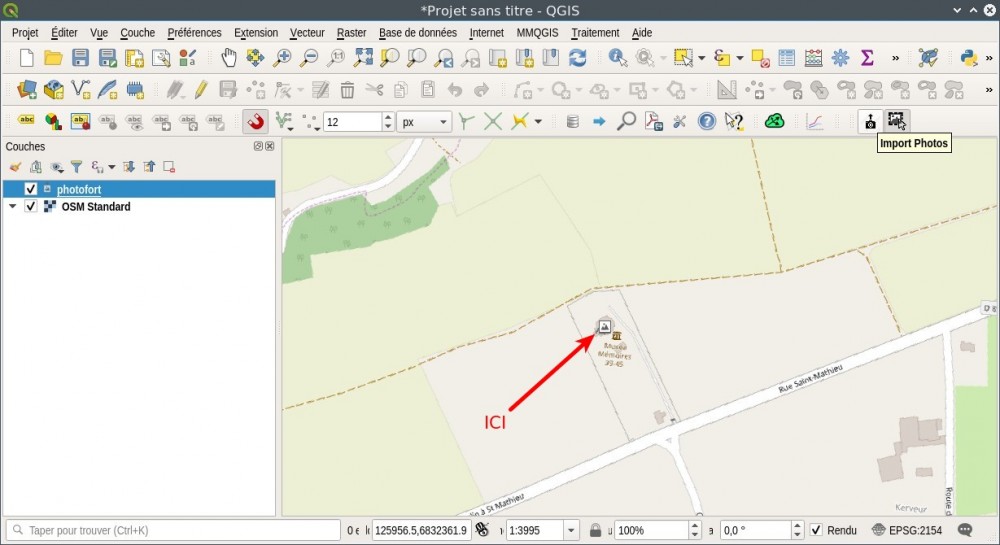The width and height of the screenshot is (1000, 545).
Task: Click the locator search field
Action: (173, 530)
